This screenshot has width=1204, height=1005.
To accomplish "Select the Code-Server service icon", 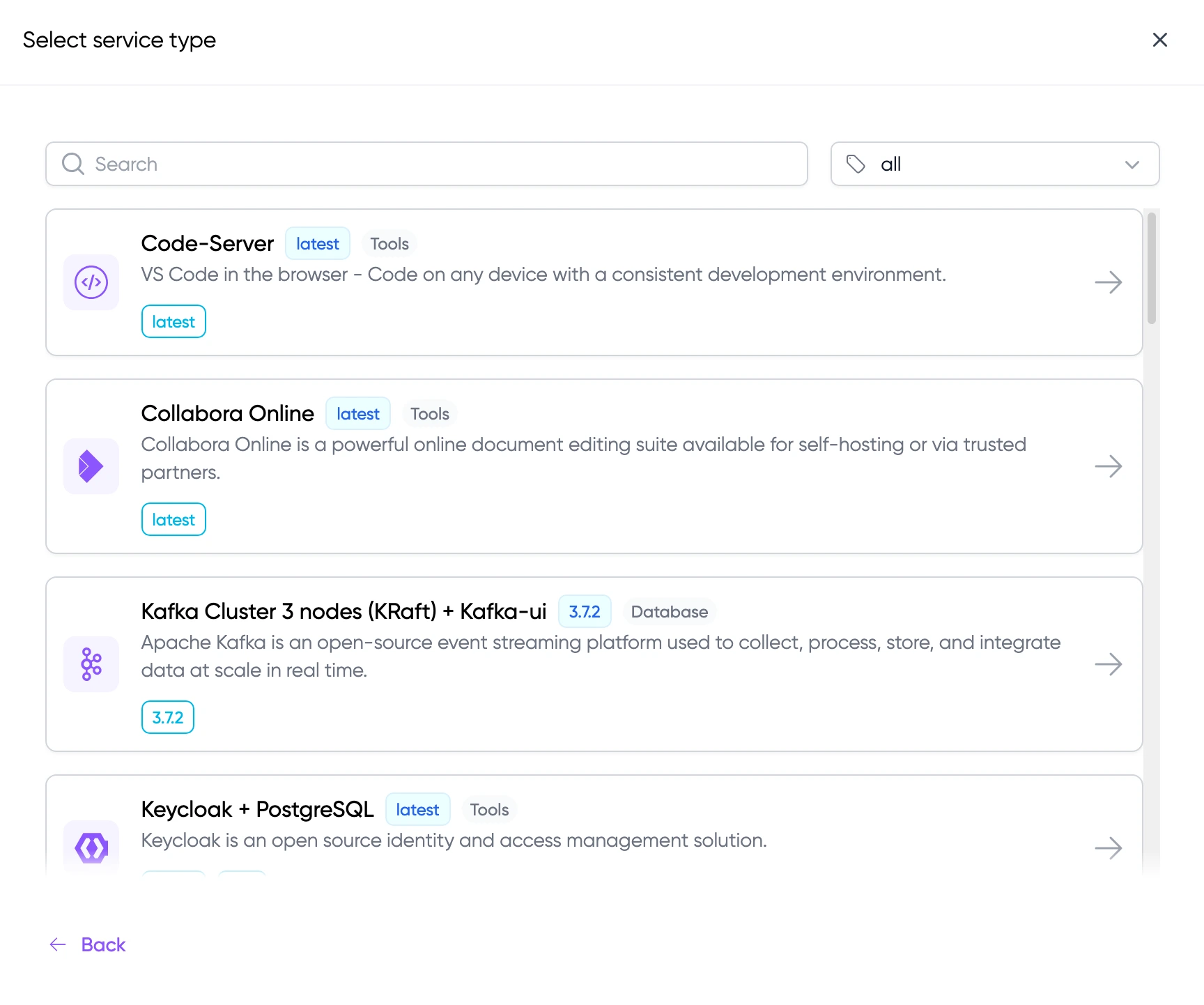I will tap(91, 282).
